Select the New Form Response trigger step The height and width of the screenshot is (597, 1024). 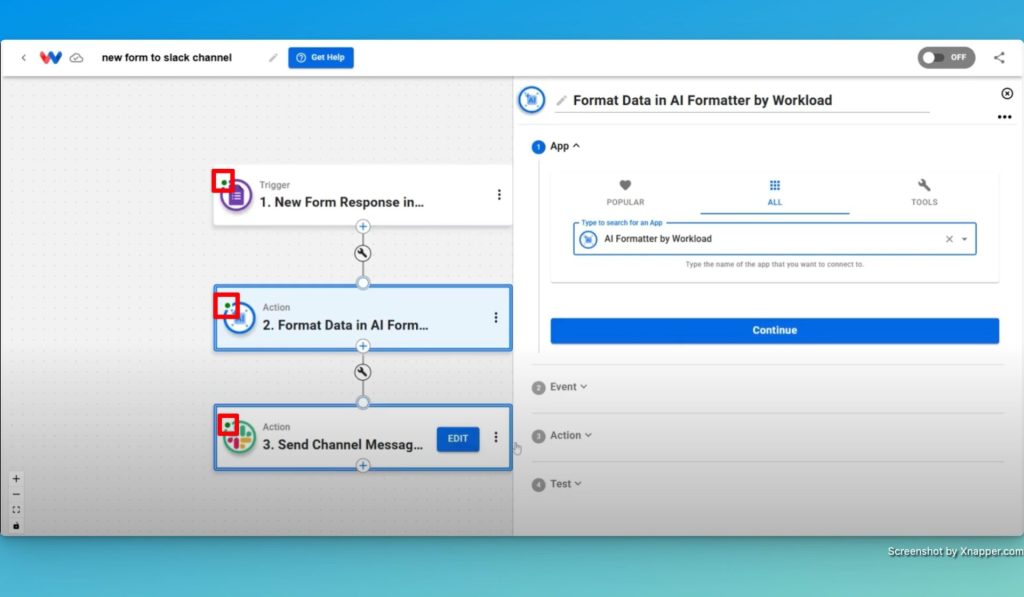[362, 195]
